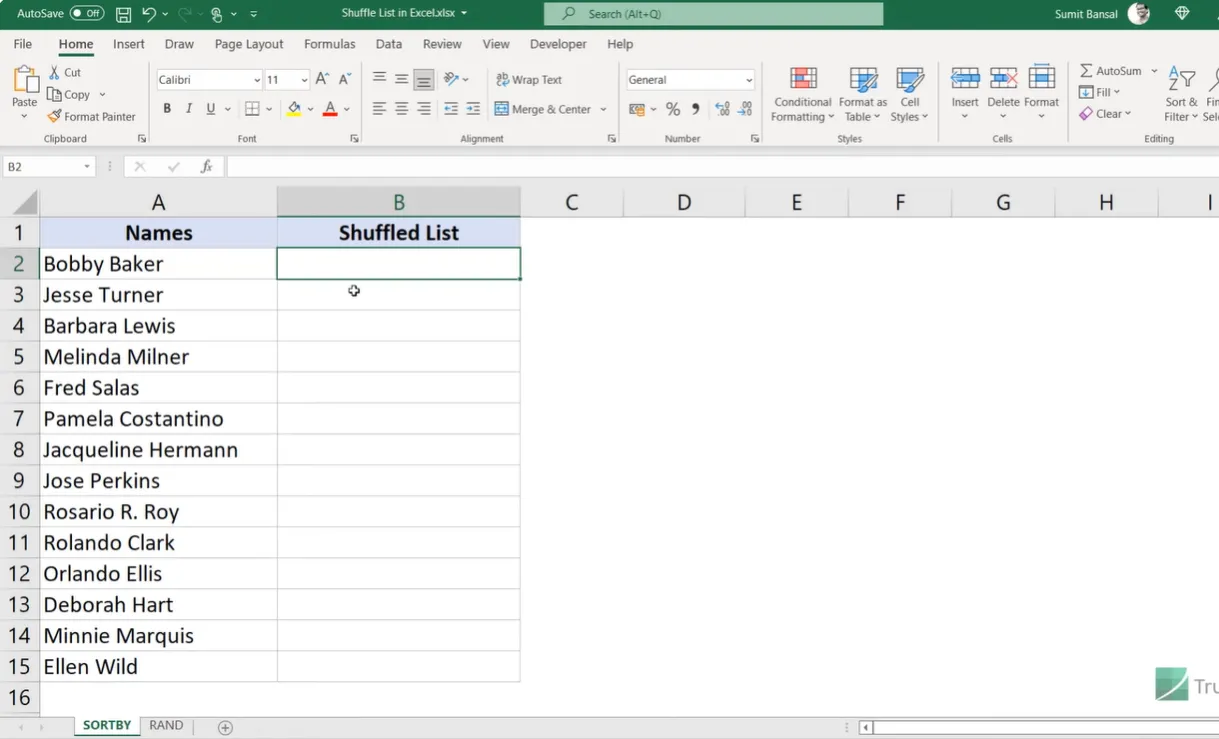Viewport: 1219px width, 739px height.
Task: Click the Center align icon
Action: coord(401,109)
